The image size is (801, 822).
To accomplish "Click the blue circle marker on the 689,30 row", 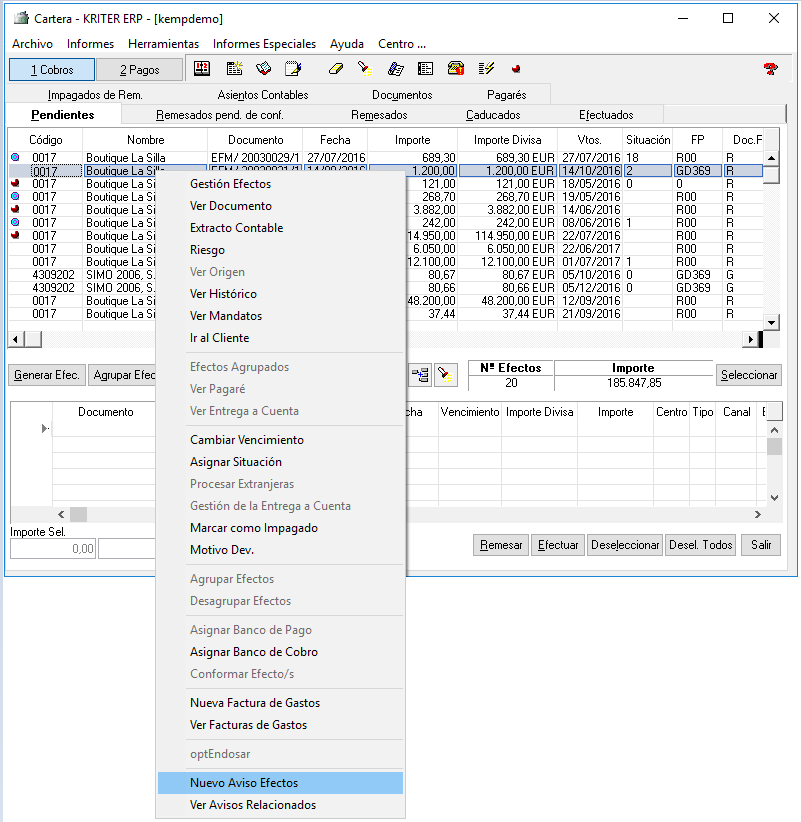I will 15,157.
